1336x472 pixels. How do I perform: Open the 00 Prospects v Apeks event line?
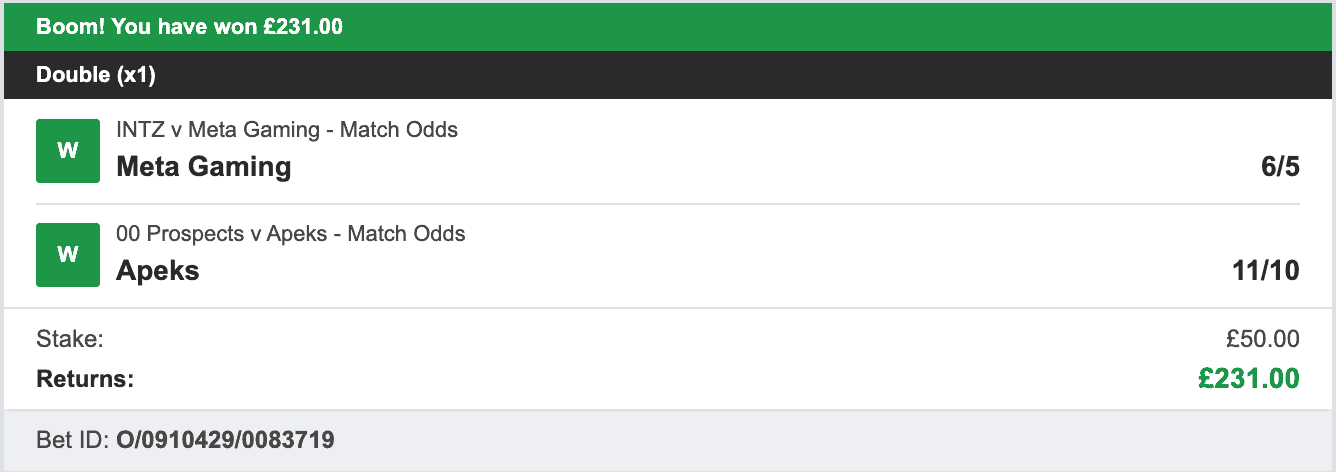(290, 233)
